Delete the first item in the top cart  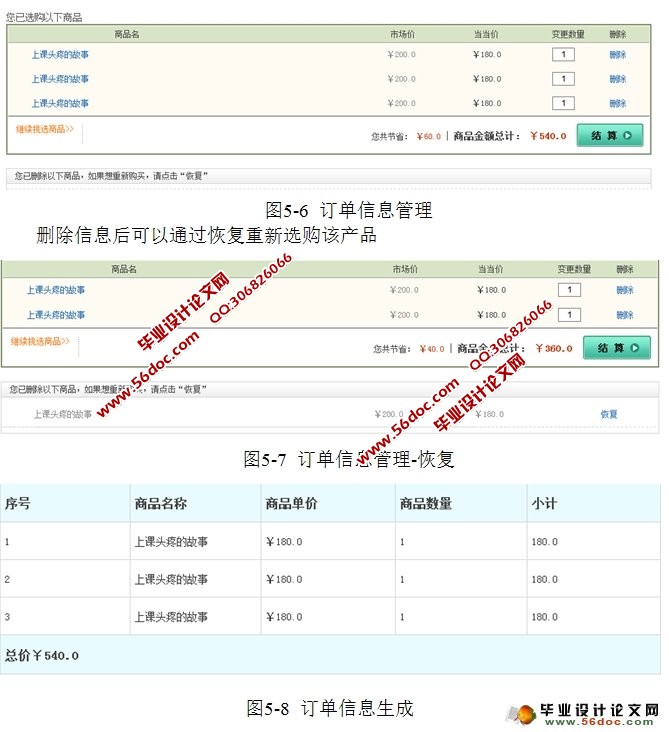point(617,55)
